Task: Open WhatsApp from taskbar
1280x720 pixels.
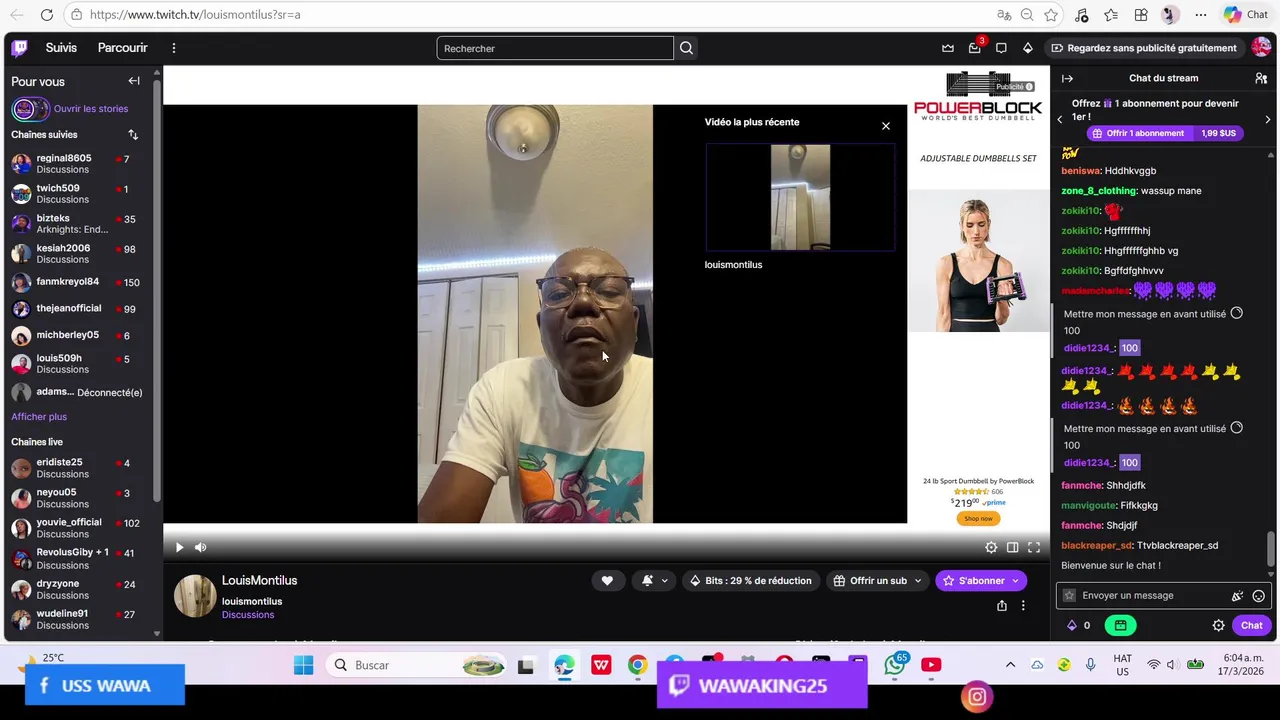Action: 896,665
